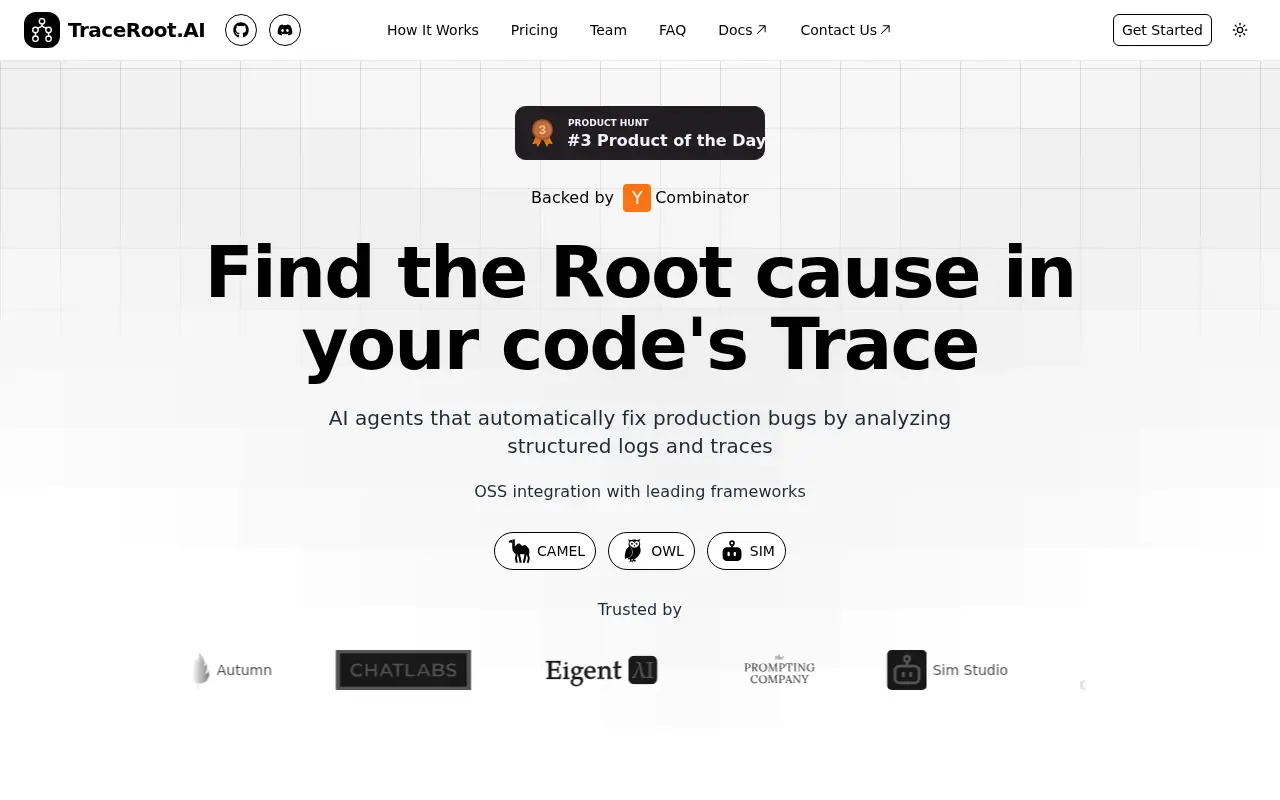The width and height of the screenshot is (1280, 800).
Task: Select the SIM framework badge
Action: 746,551
